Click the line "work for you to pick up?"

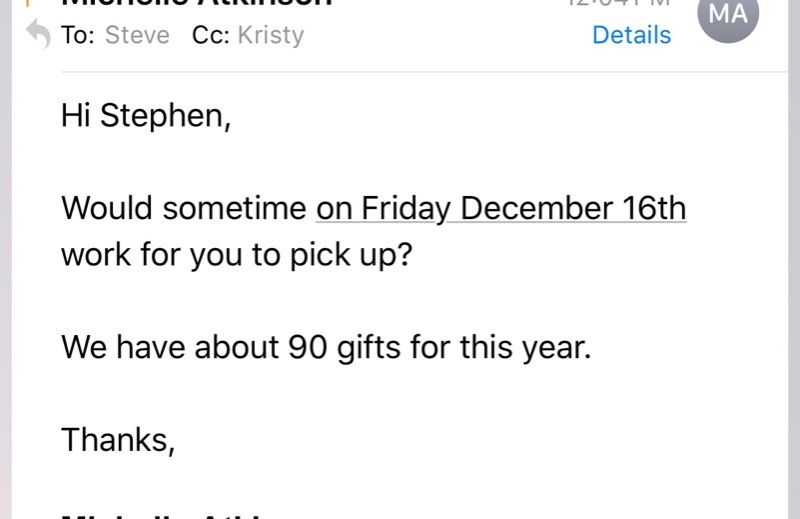[236, 254]
